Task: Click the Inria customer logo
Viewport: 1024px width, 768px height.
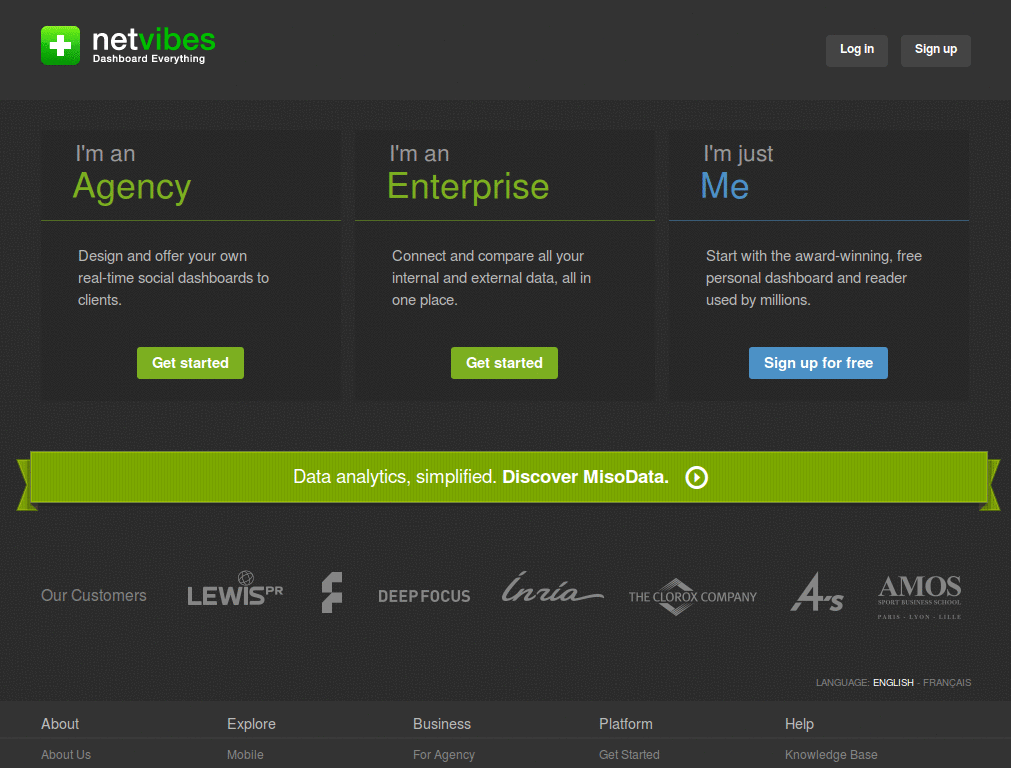Action: [x=552, y=587]
